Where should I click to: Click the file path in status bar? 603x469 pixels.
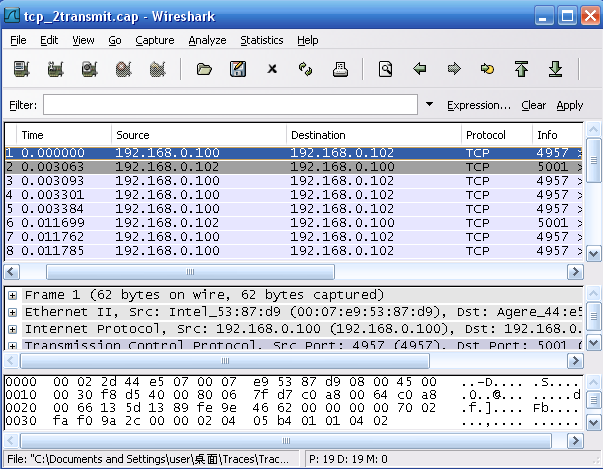pyautogui.click(x=148, y=459)
